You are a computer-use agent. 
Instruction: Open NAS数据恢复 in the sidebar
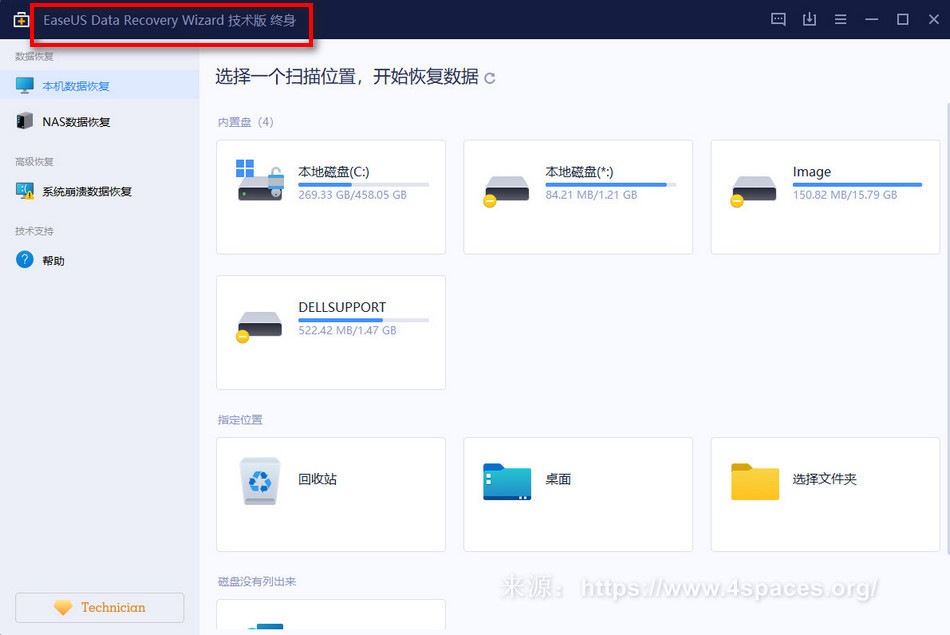point(76,122)
